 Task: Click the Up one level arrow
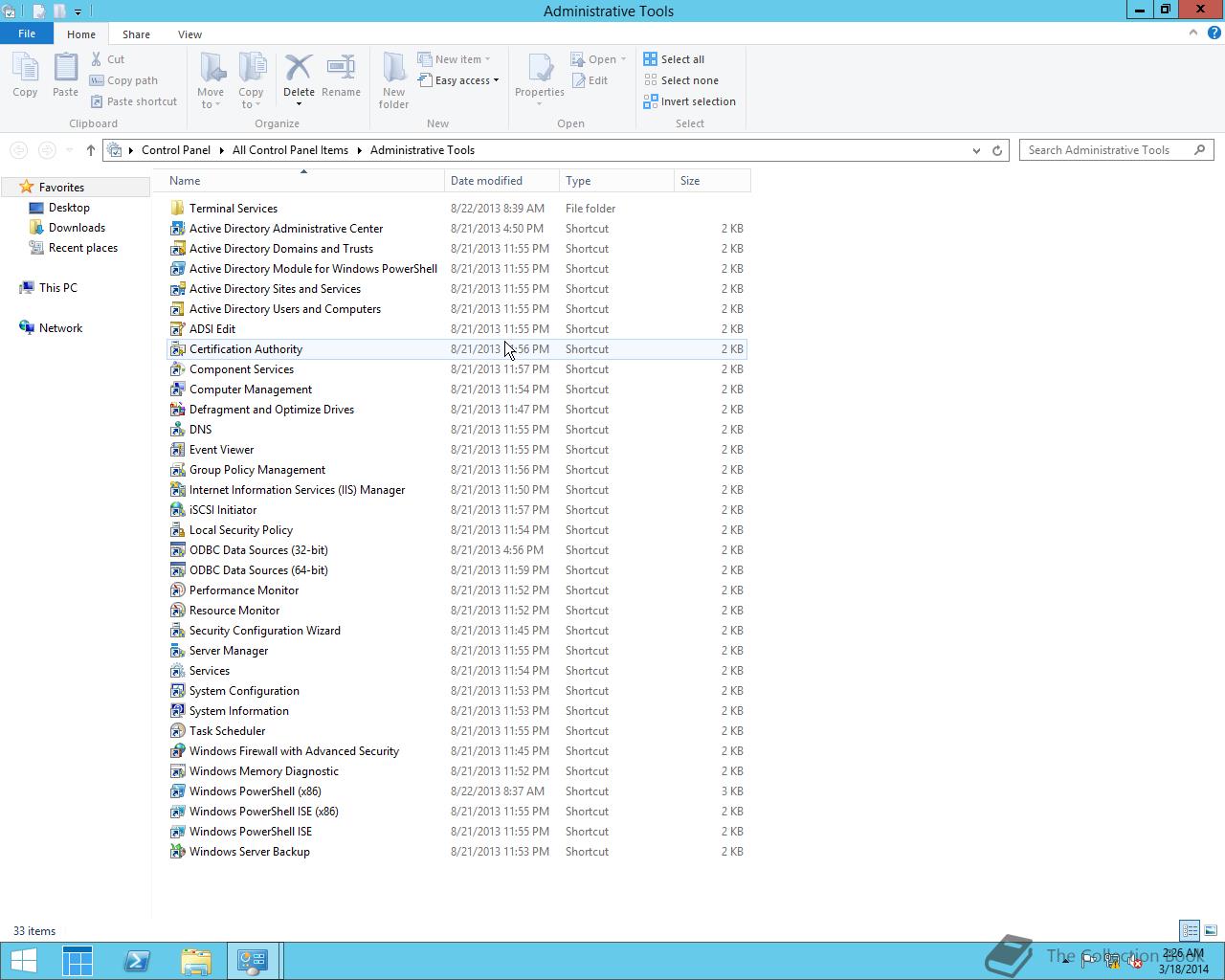pos(91,150)
